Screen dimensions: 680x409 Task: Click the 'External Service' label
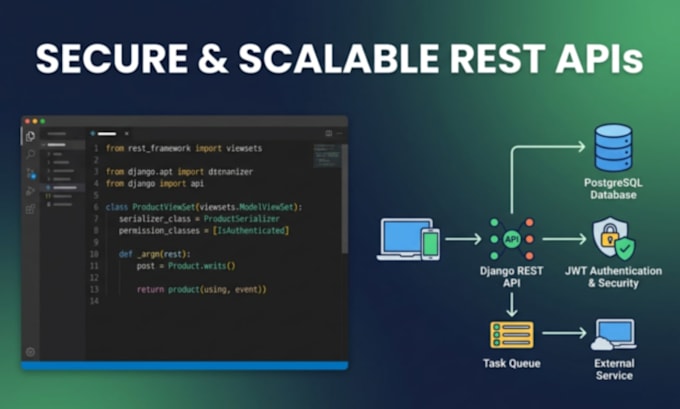click(x=614, y=370)
